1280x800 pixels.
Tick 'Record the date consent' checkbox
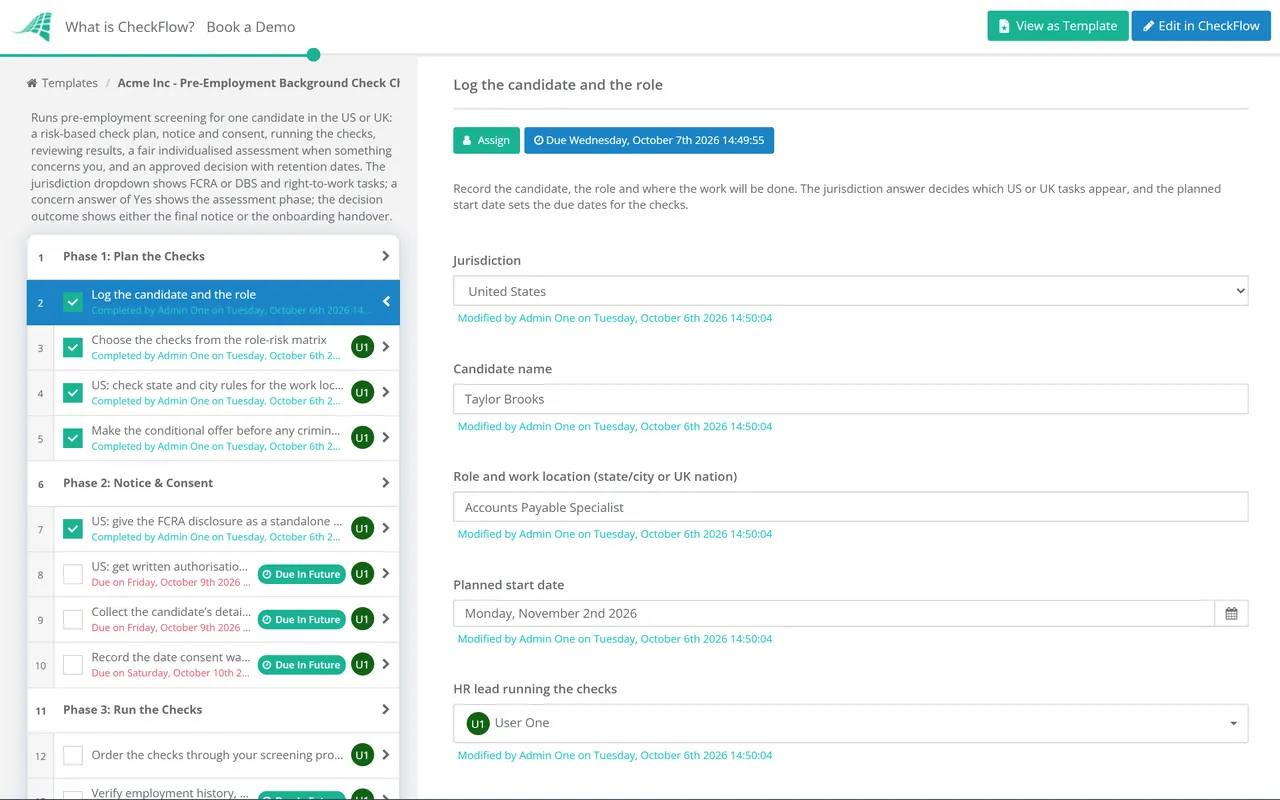pyautogui.click(x=73, y=664)
